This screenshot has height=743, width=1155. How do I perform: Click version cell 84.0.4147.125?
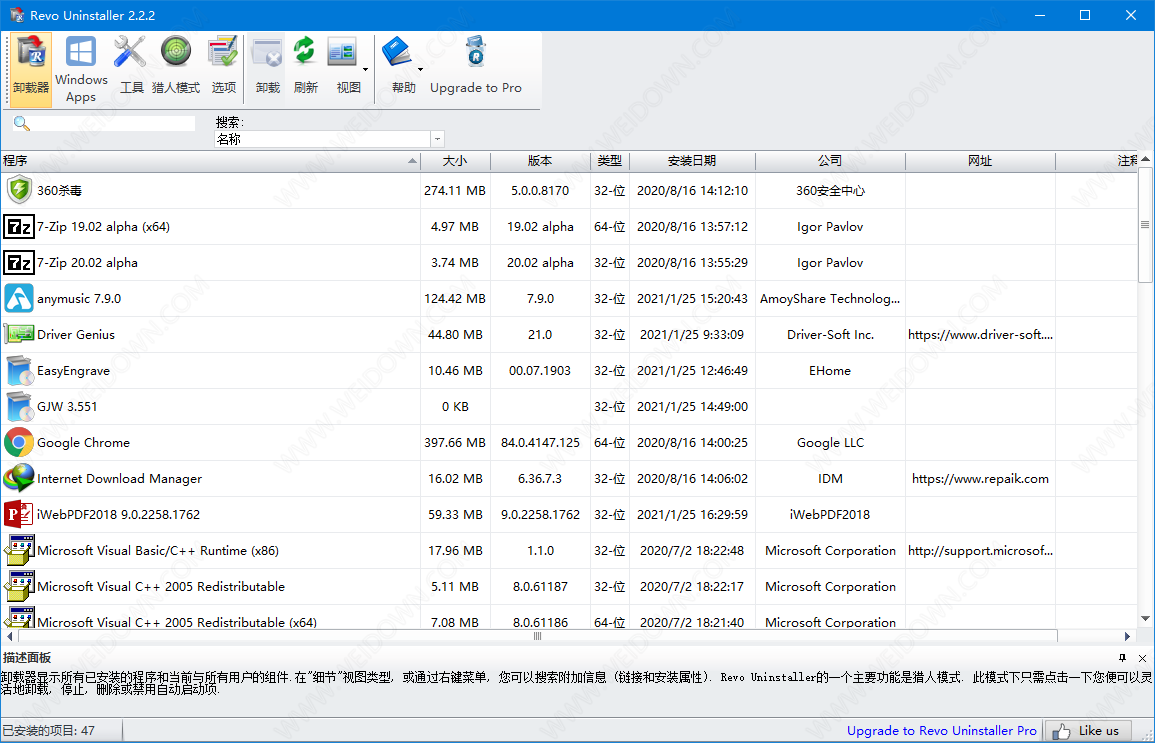tap(540, 443)
